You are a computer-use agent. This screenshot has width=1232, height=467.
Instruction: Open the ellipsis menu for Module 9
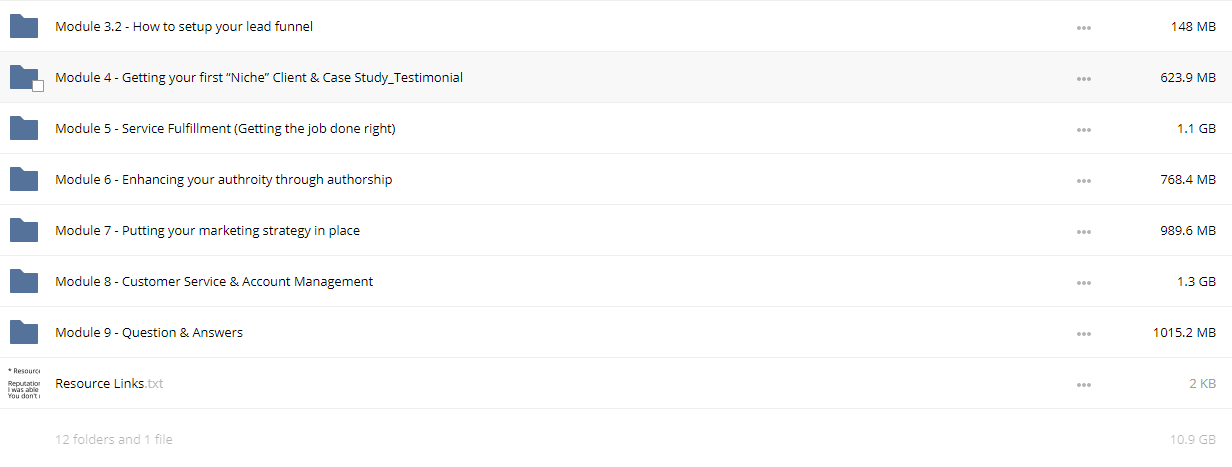pyautogui.click(x=1083, y=333)
